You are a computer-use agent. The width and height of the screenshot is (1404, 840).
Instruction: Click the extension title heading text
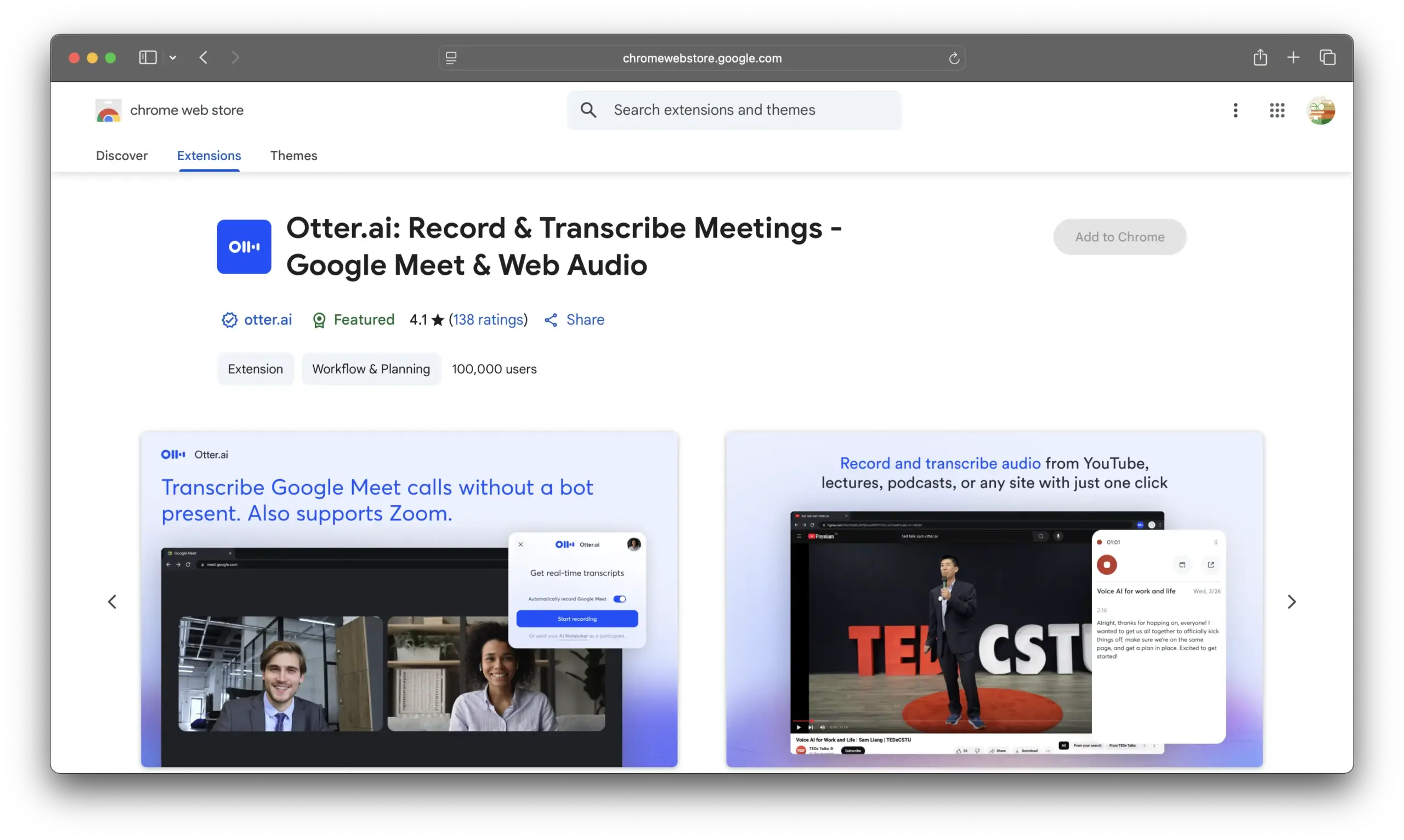pyautogui.click(x=564, y=246)
